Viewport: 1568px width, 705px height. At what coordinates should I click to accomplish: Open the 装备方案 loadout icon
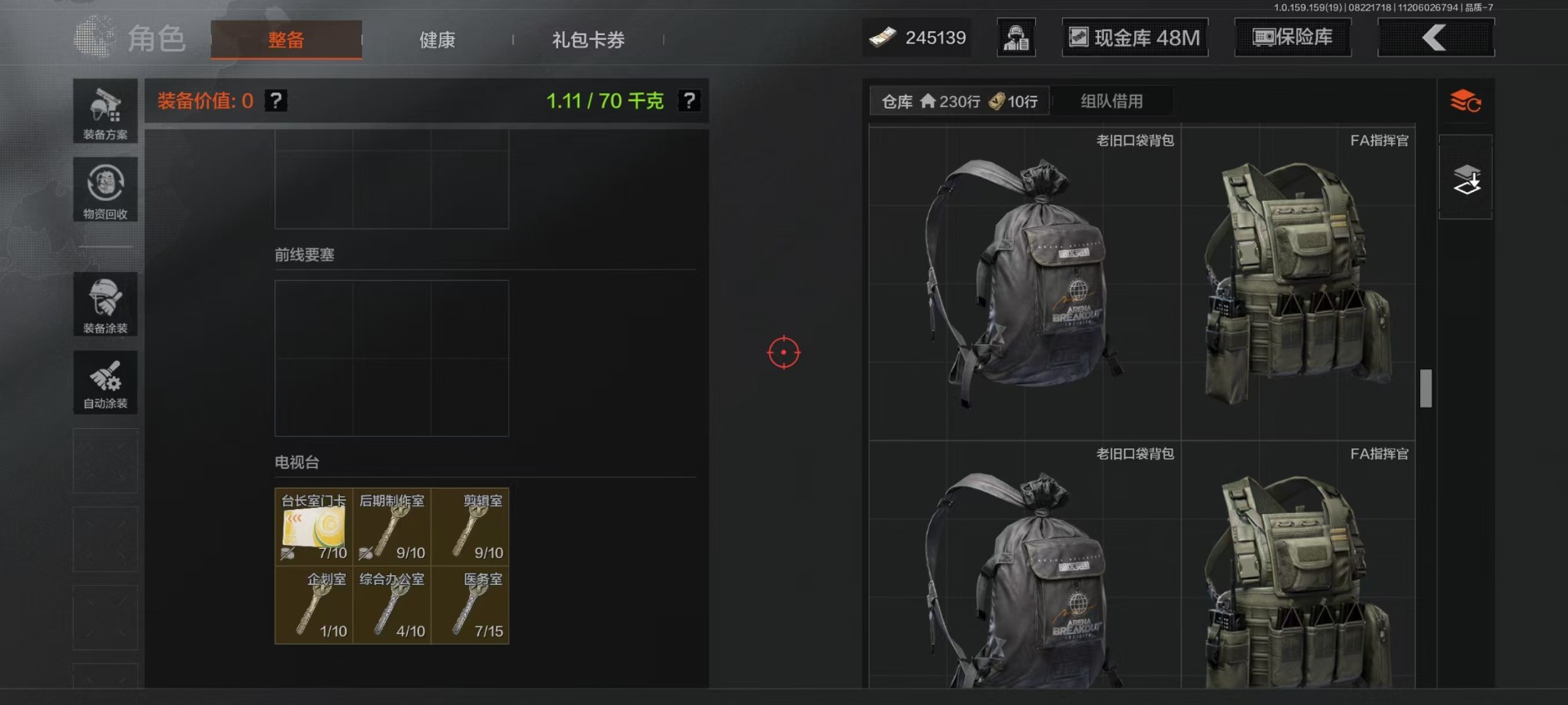tap(105, 111)
